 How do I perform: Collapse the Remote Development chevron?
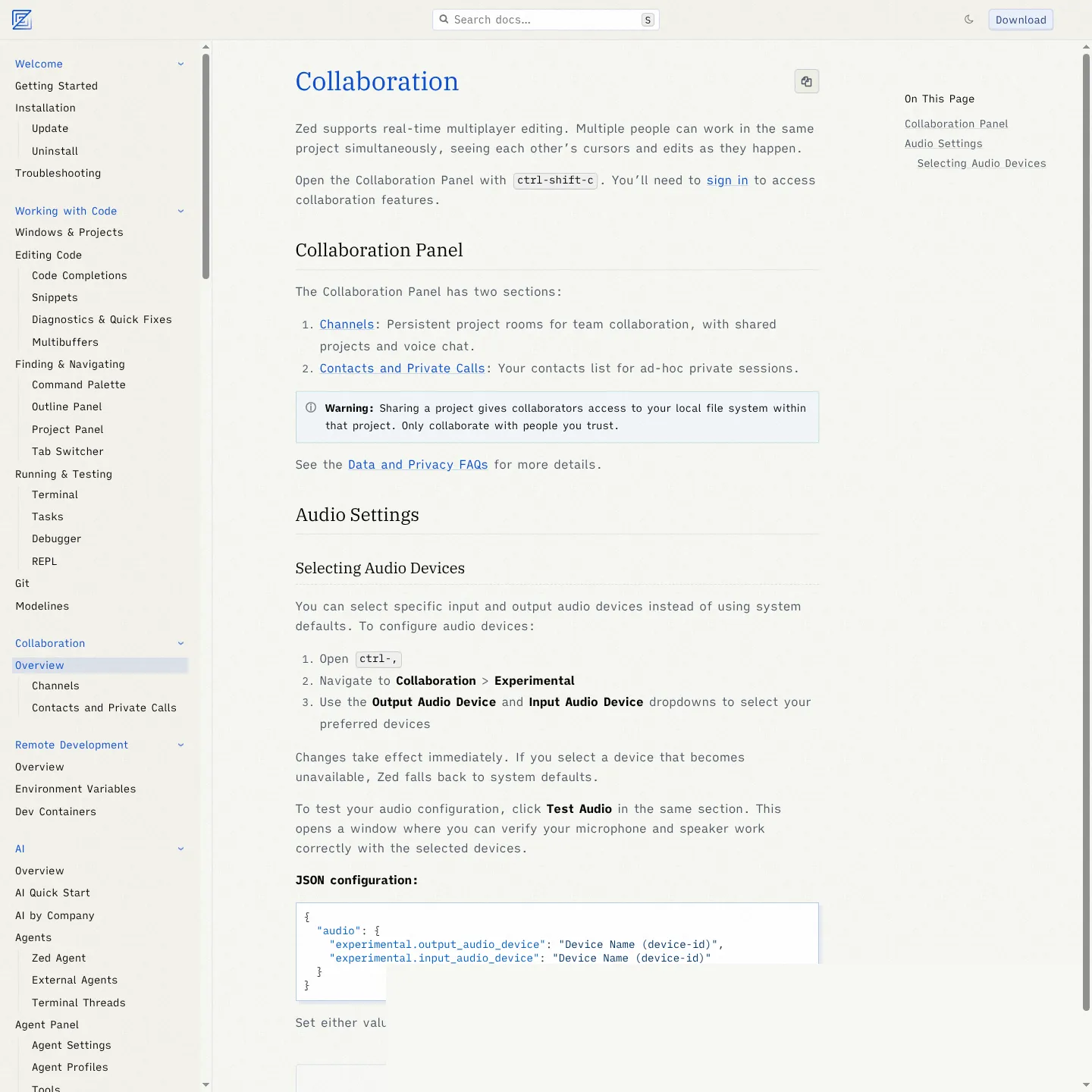[180, 745]
